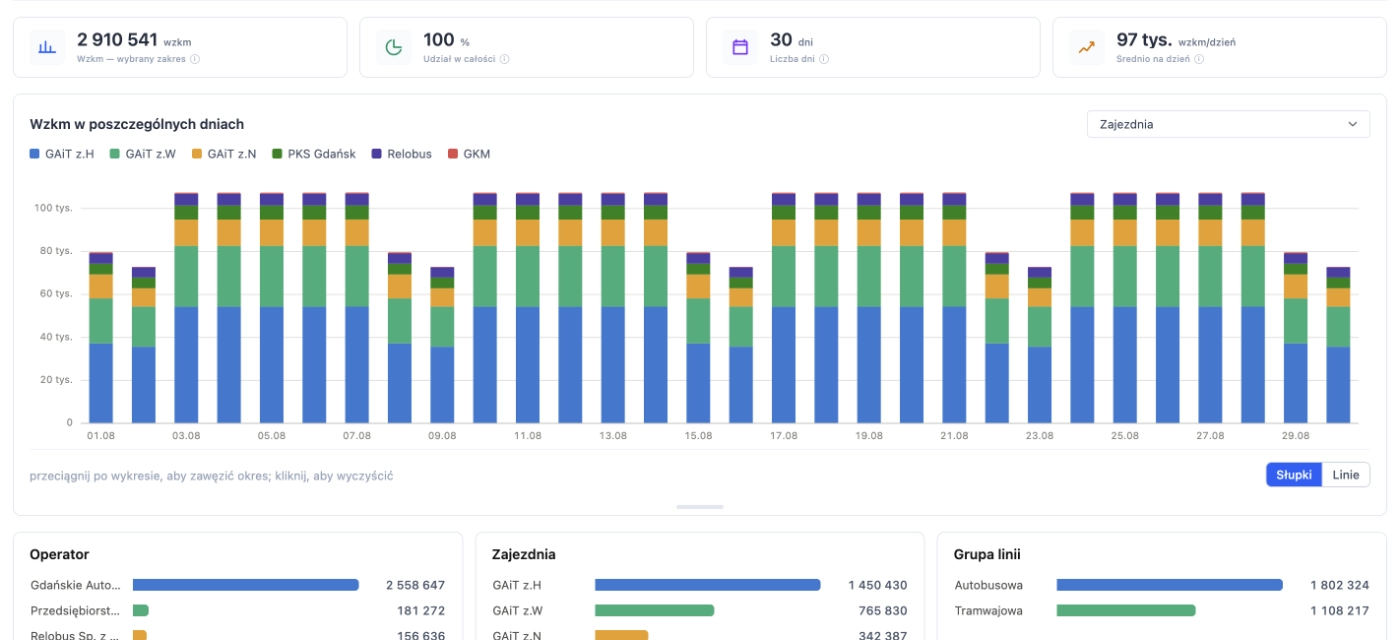This screenshot has width=1400, height=640.
Task: Click the trend arrow icon beside 97 tys.
Action: click(x=1087, y=47)
